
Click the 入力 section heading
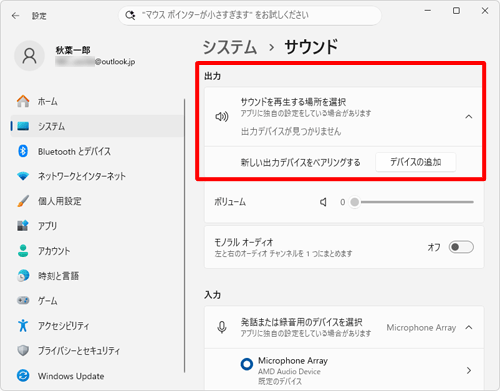coord(213,295)
